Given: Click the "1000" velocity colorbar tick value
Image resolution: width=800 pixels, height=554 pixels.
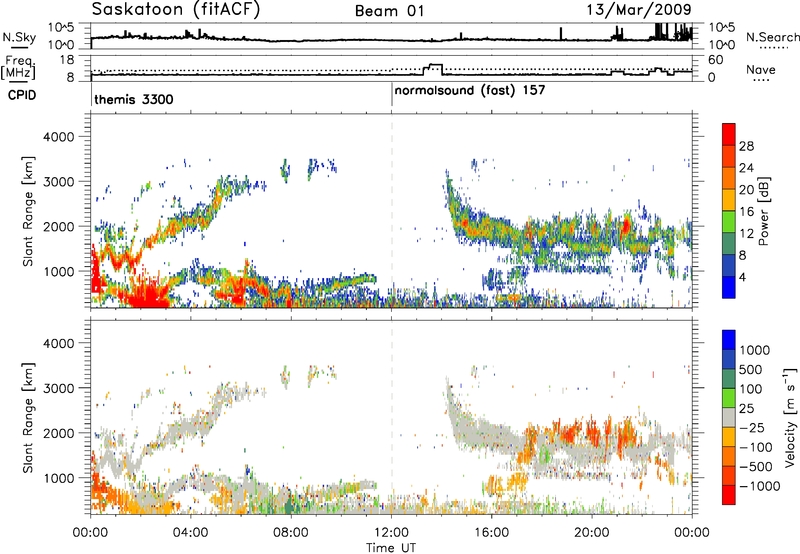Looking at the screenshot, I should coord(755,350).
